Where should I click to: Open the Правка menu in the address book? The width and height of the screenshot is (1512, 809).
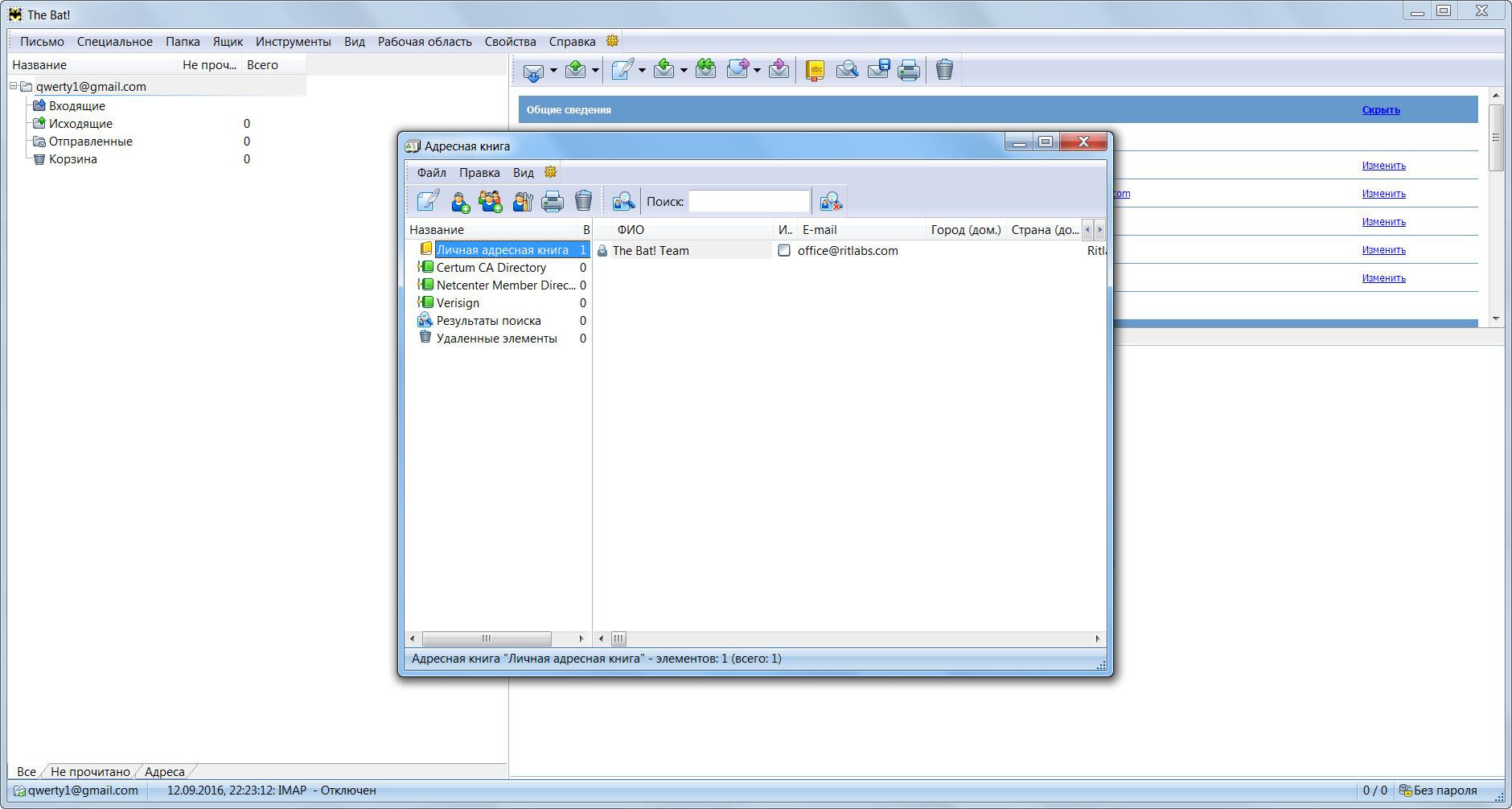pyautogui.click(x=479, y=173)
